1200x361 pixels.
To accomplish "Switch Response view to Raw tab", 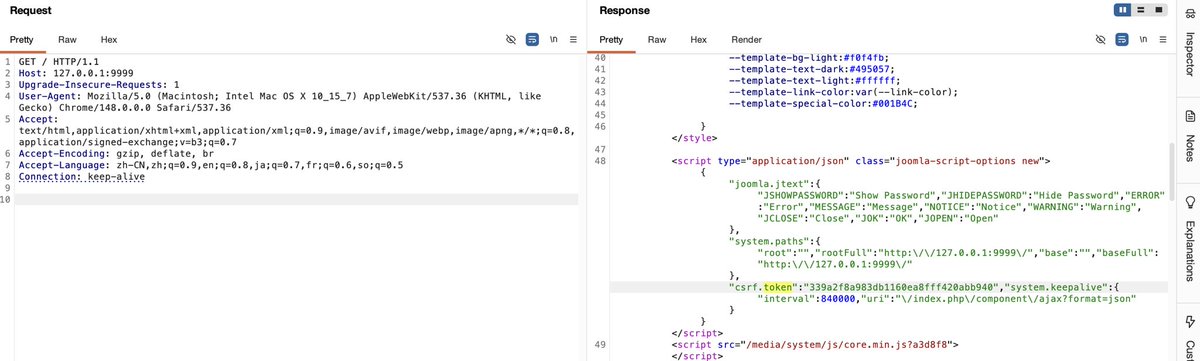I will pos(657,39).
